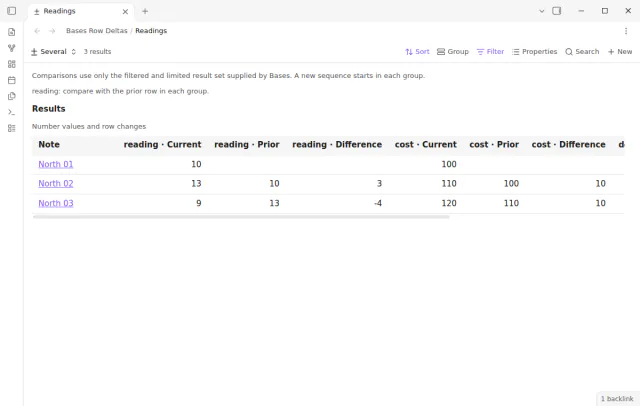The height and width of the screenshot is (406, 640).
Task: Open the more options vertical dots
Action: click(626, 31)
